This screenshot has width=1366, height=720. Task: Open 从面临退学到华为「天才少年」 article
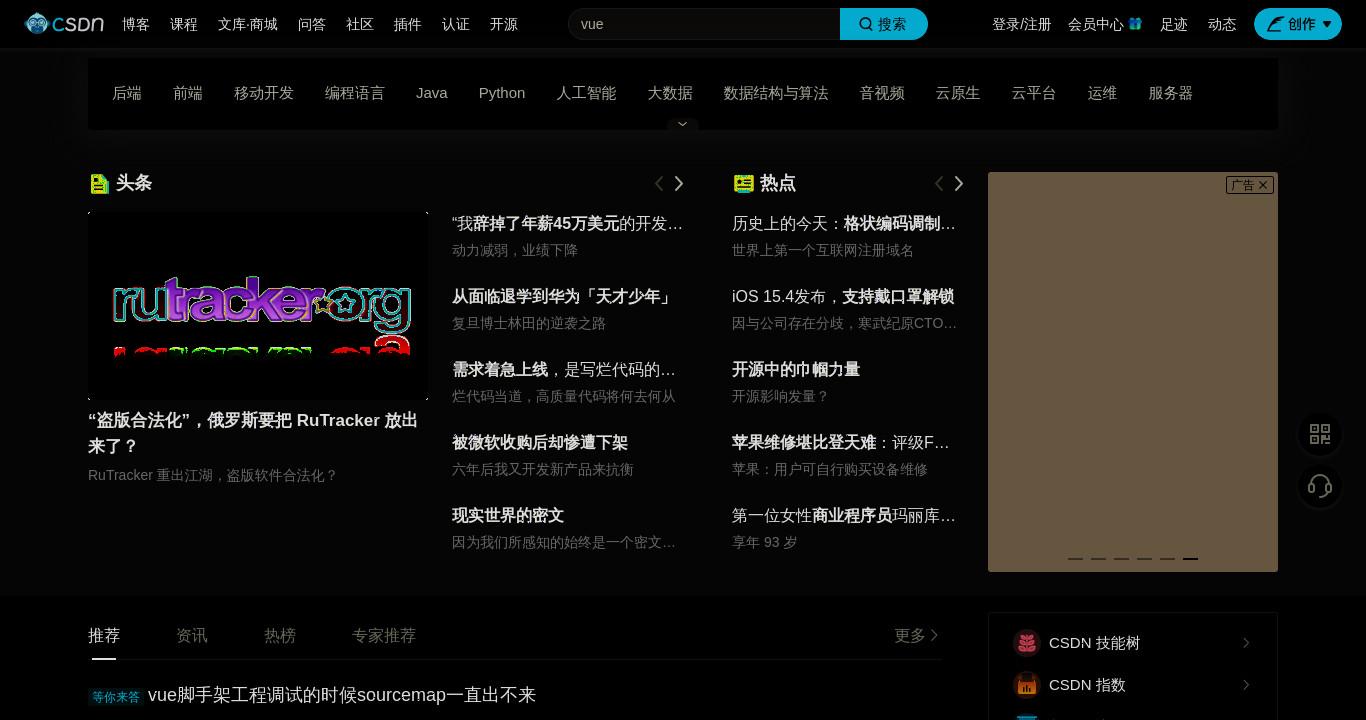point(564,297)
